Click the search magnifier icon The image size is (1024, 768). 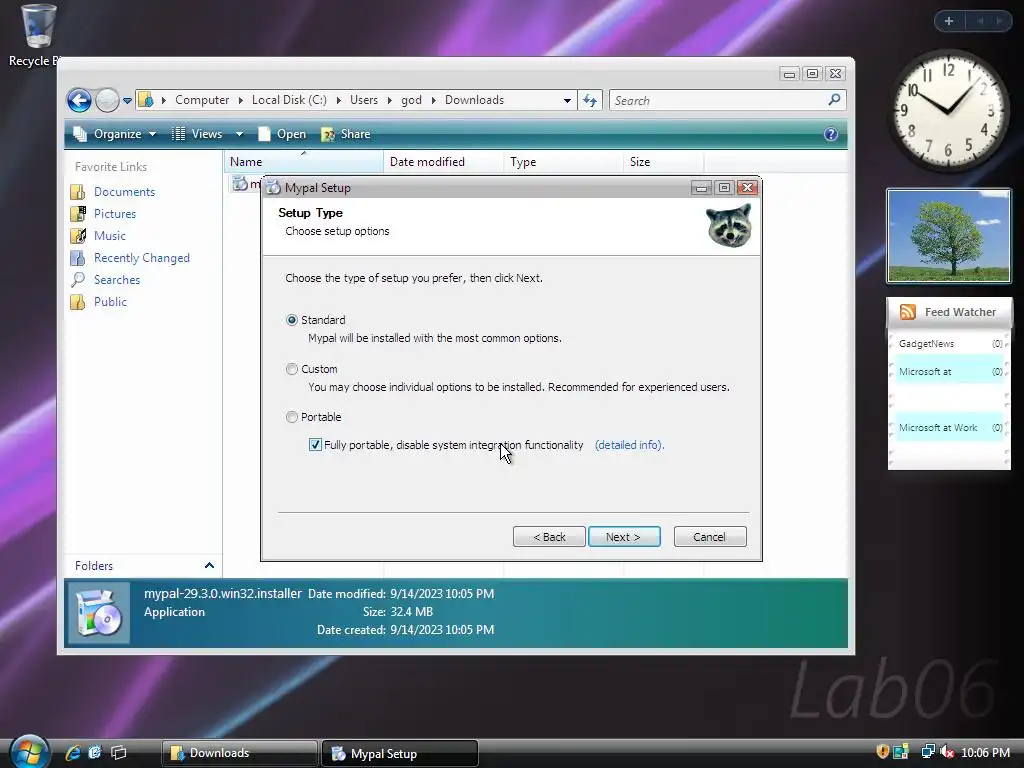coord(834,100)
